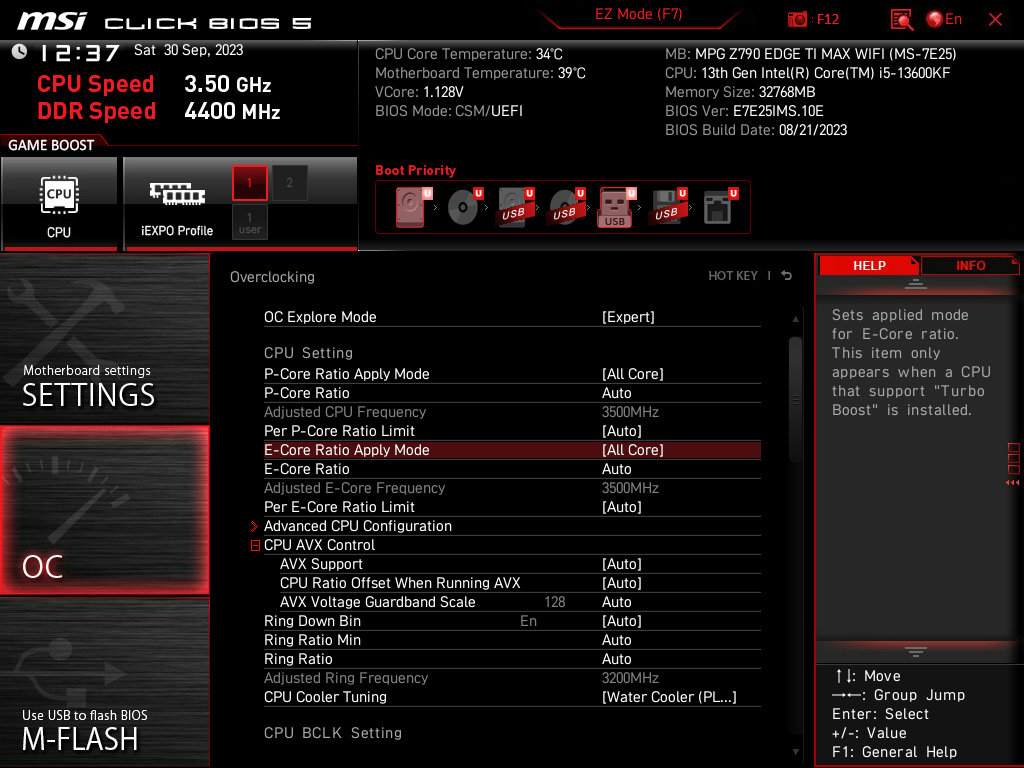Collapse the CPU AVX Control group
This screenshot has width=1024, height=768.
pyautogui.click(x=255, y=545)
